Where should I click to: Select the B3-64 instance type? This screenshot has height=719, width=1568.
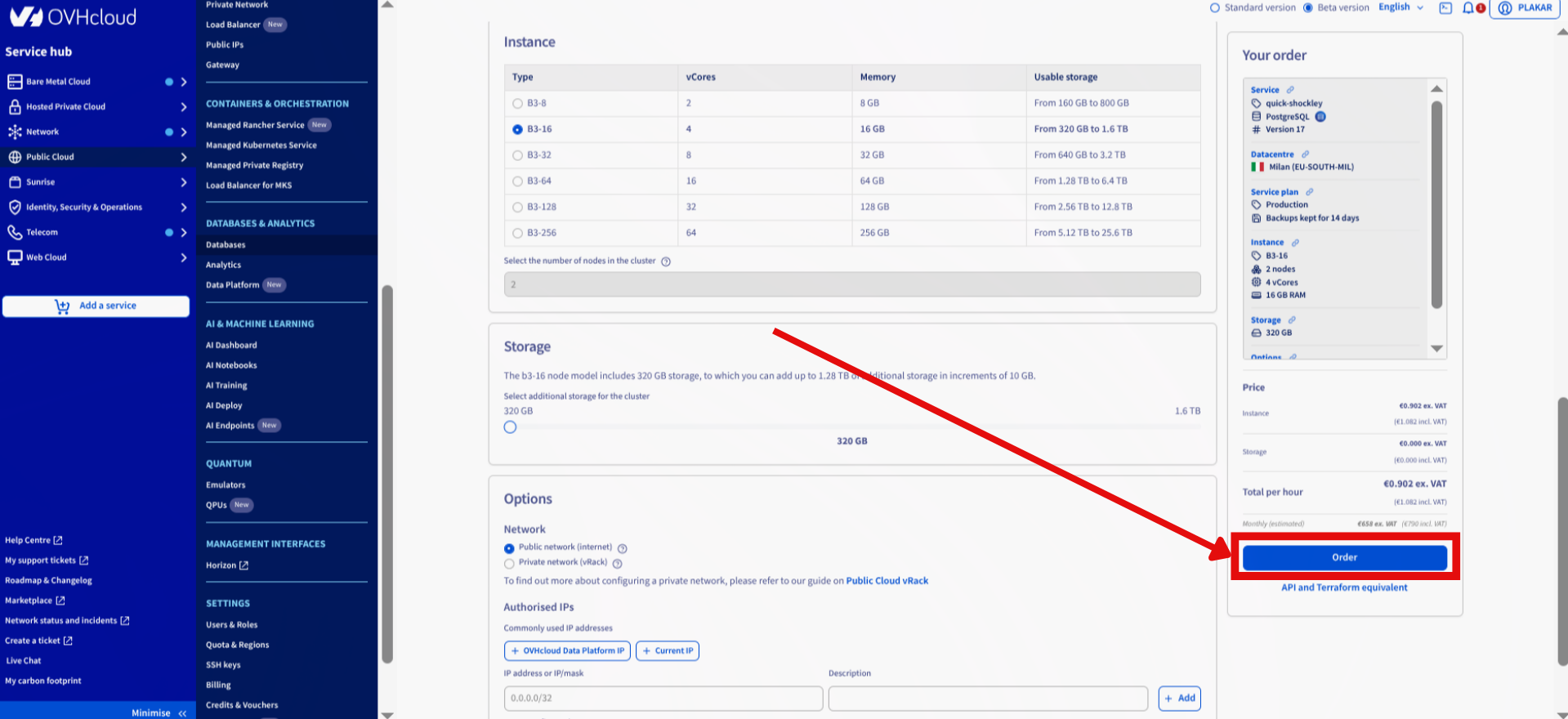tap(517, 181)
